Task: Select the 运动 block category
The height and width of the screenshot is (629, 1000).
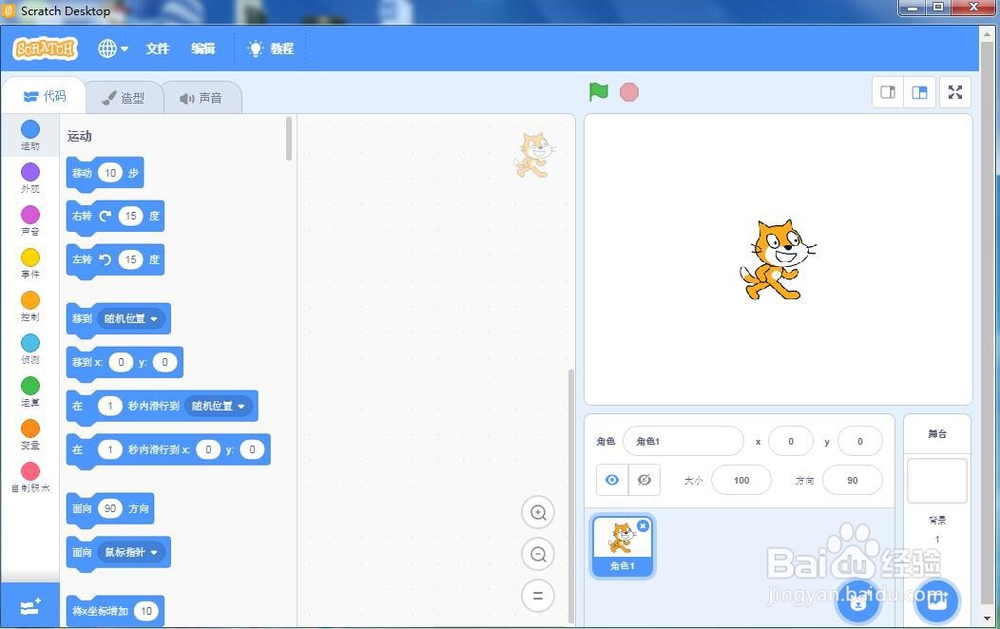Action: click(30, 135)
